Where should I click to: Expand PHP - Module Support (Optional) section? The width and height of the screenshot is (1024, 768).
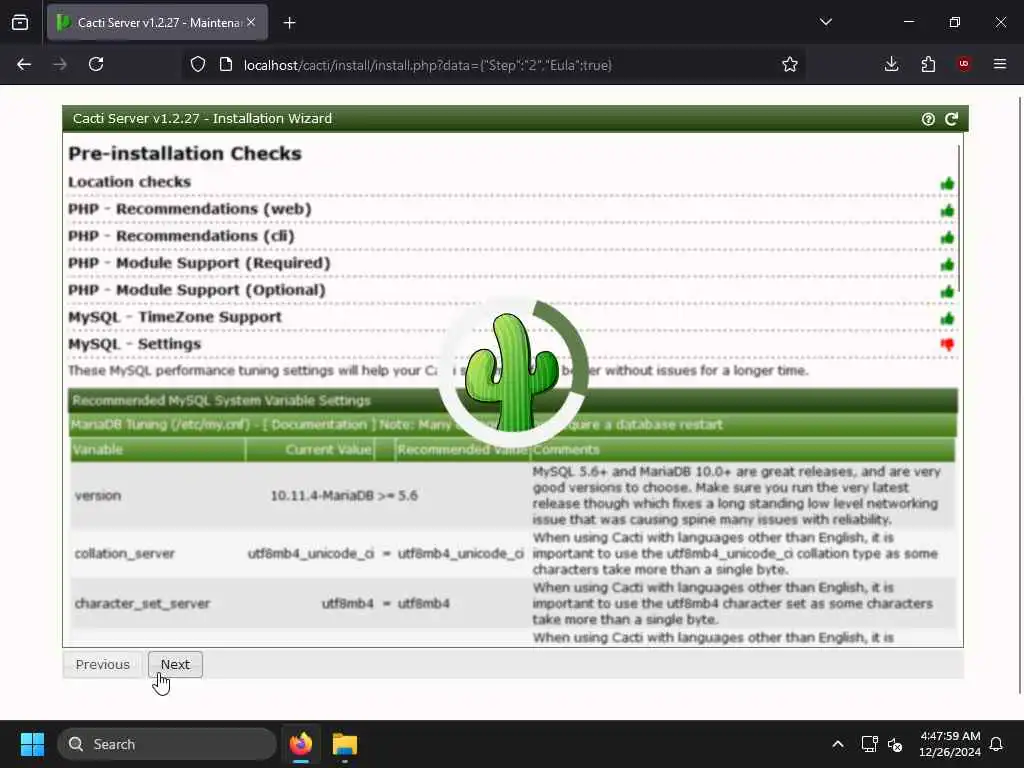pos(197,290)
